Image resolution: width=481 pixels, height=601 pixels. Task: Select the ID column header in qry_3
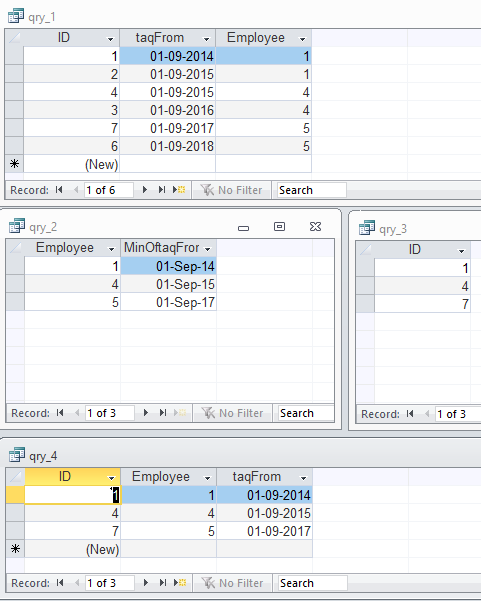coord(422,250)
